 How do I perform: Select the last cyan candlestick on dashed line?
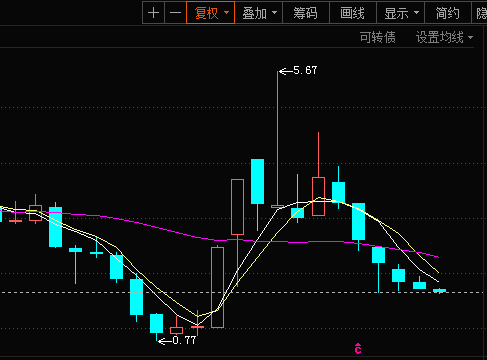tap(439, 291)
